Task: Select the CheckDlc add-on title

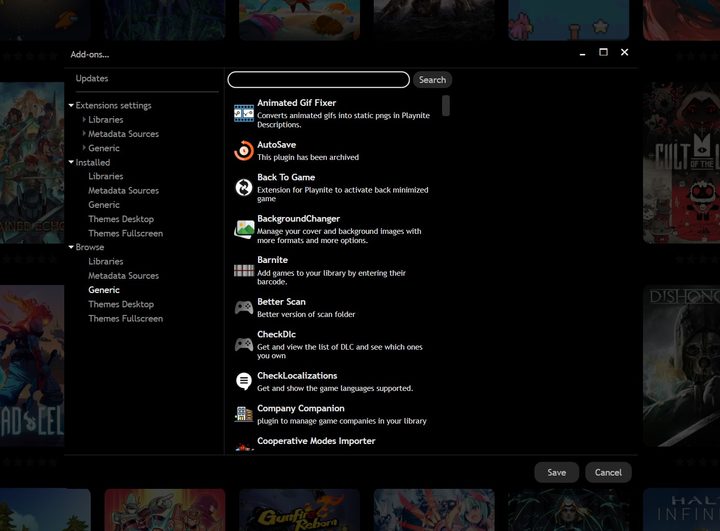Action: pos(276,334)
